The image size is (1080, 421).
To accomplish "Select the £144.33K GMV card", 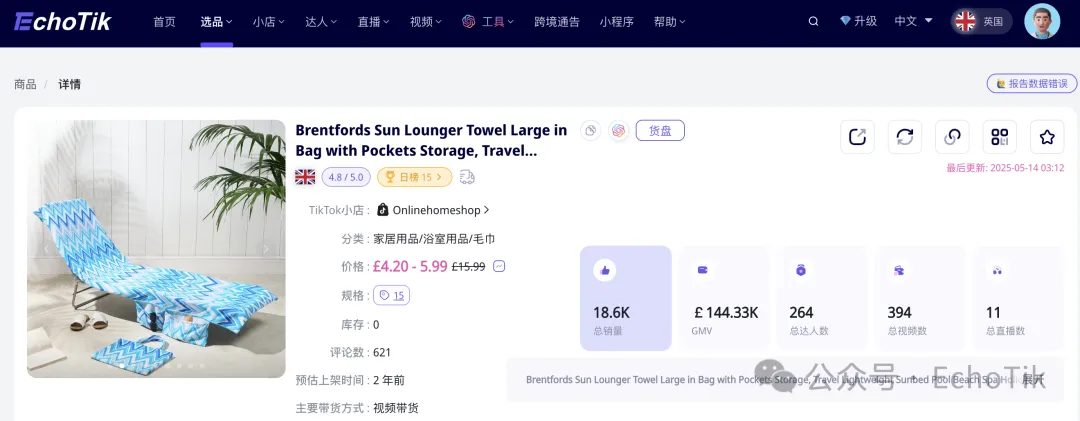I will pyautogui.click(x=724, y=298).
